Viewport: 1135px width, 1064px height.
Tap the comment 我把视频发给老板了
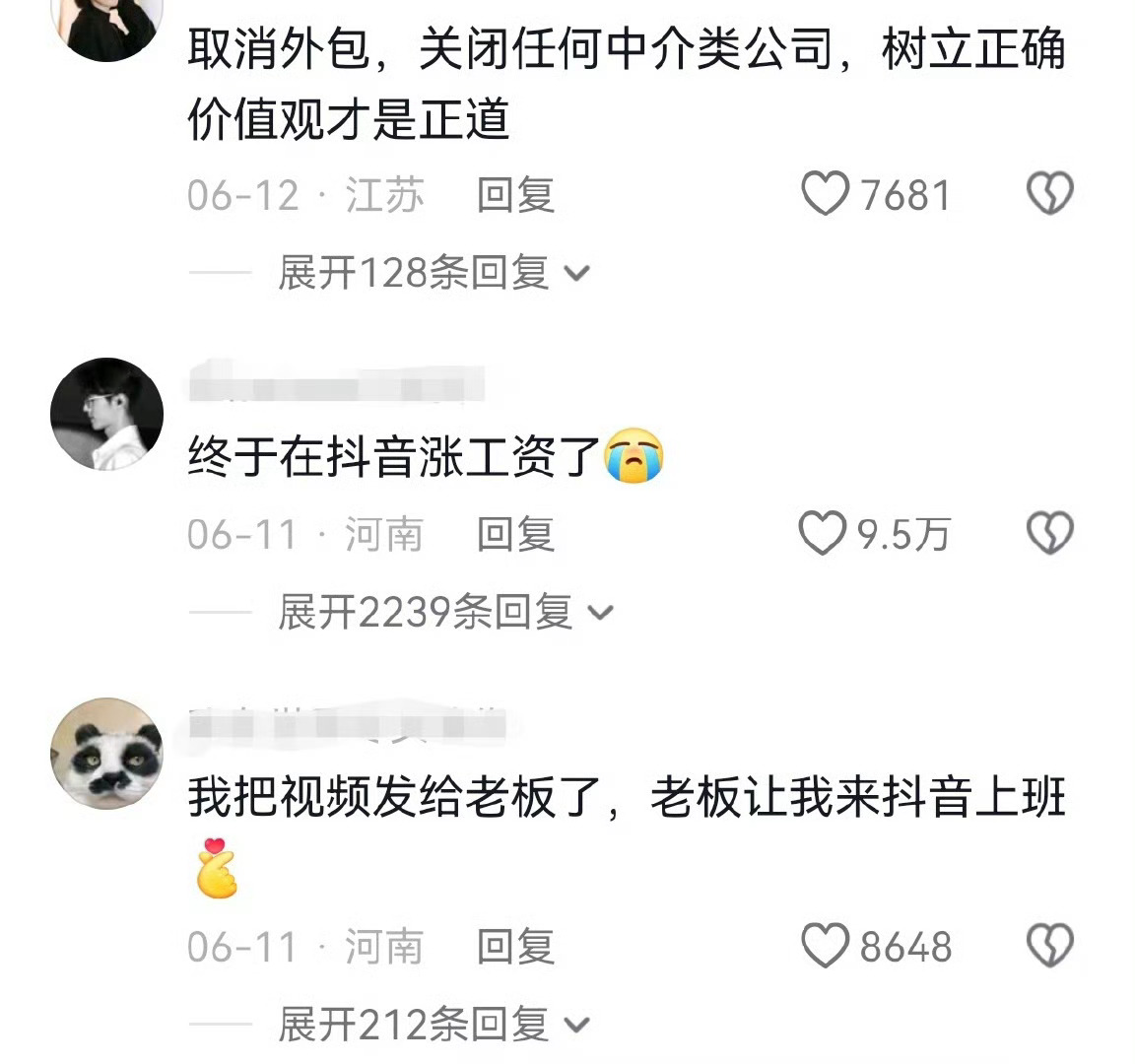click(627, 834)
